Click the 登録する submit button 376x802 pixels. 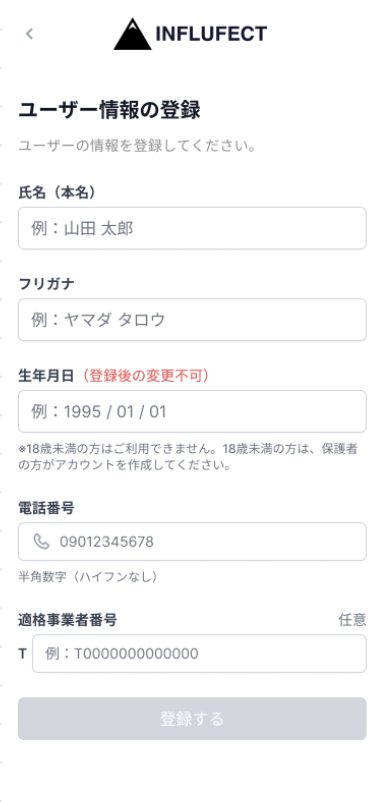point(192,719)
